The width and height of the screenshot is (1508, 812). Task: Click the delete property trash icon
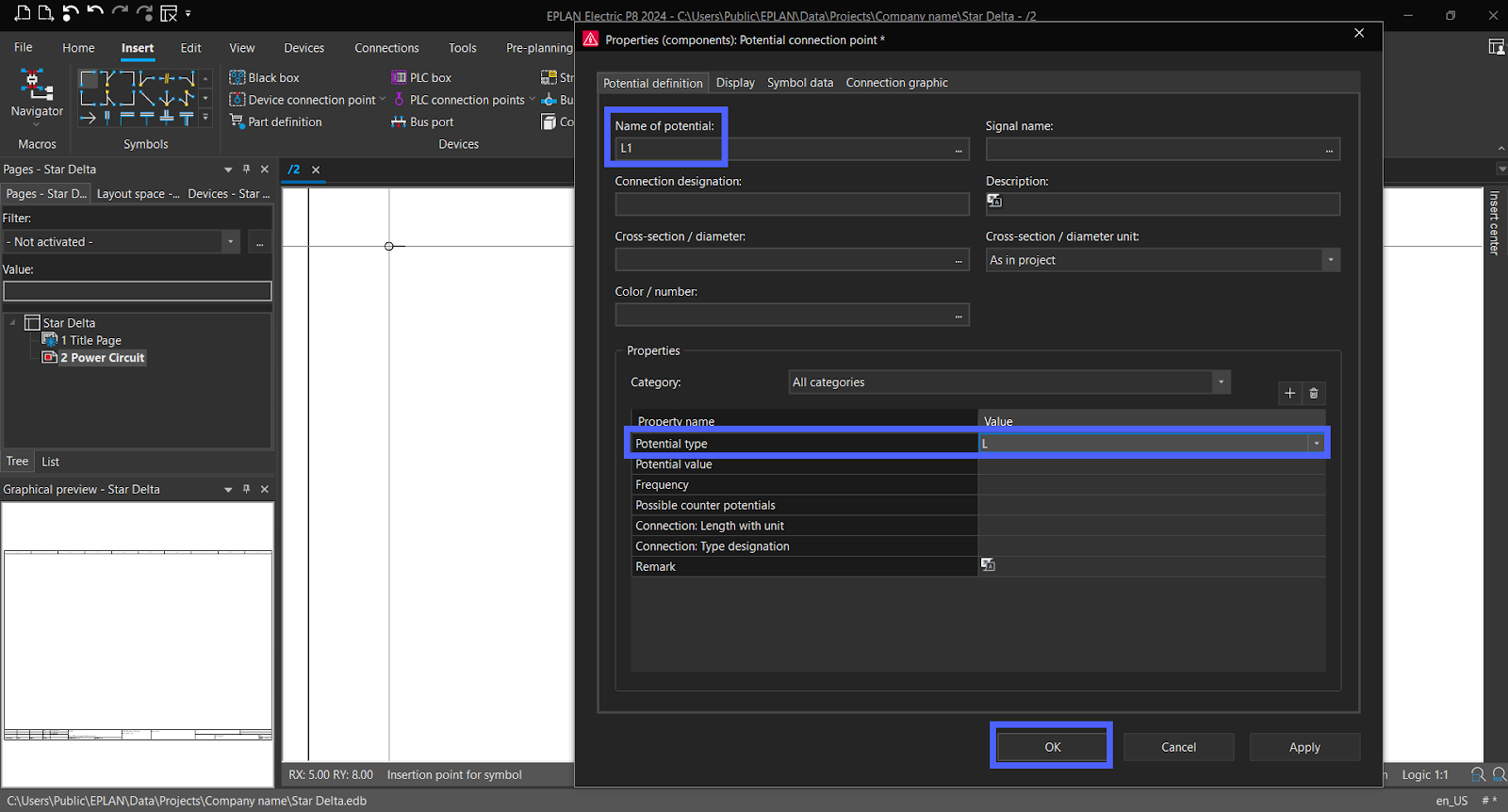(1314, 394)
